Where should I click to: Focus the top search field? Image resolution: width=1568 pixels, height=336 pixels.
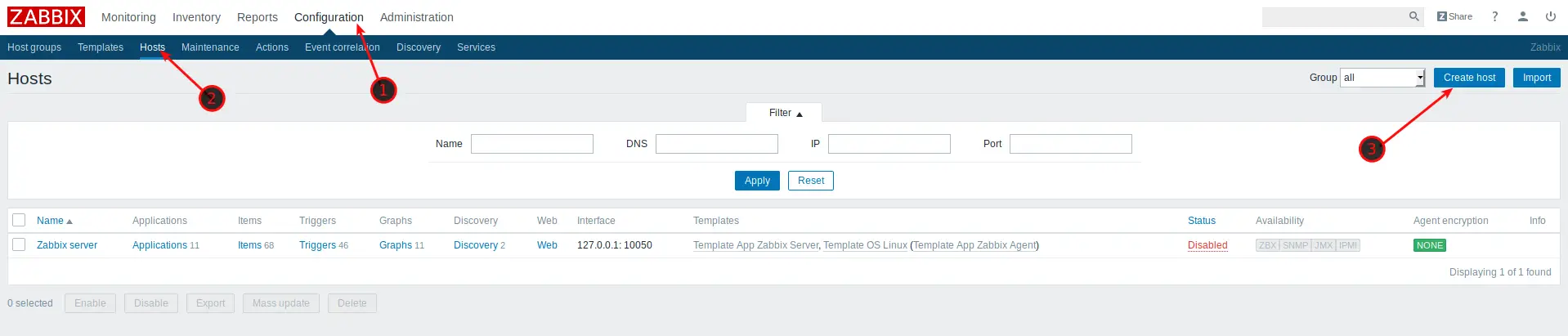tap(1334, 16)
